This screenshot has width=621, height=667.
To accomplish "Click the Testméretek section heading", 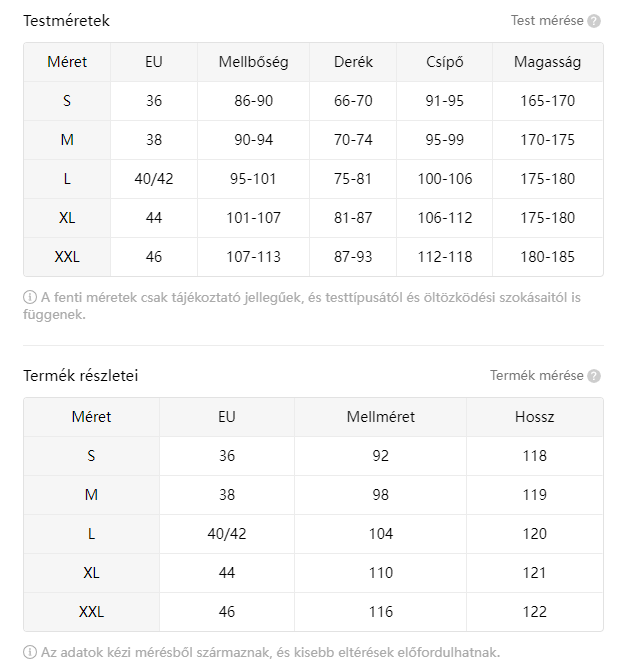I will pos(66,20).
